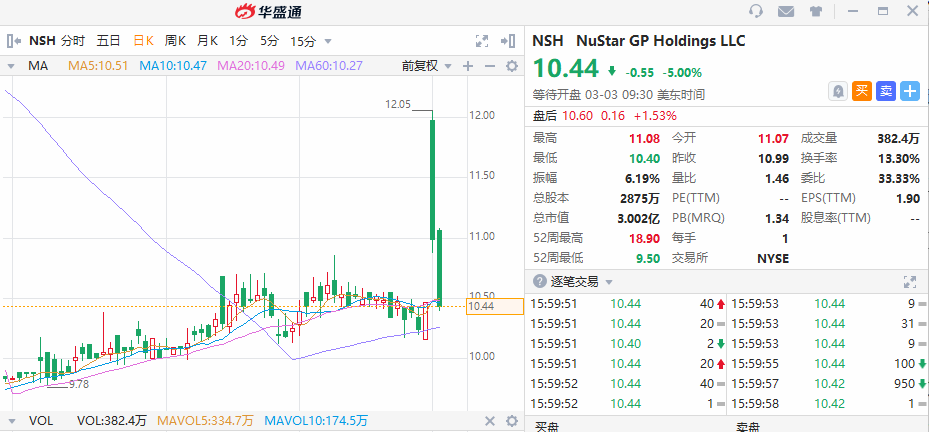Click the 10.44 price tag on chart axis

pos(495,306)
